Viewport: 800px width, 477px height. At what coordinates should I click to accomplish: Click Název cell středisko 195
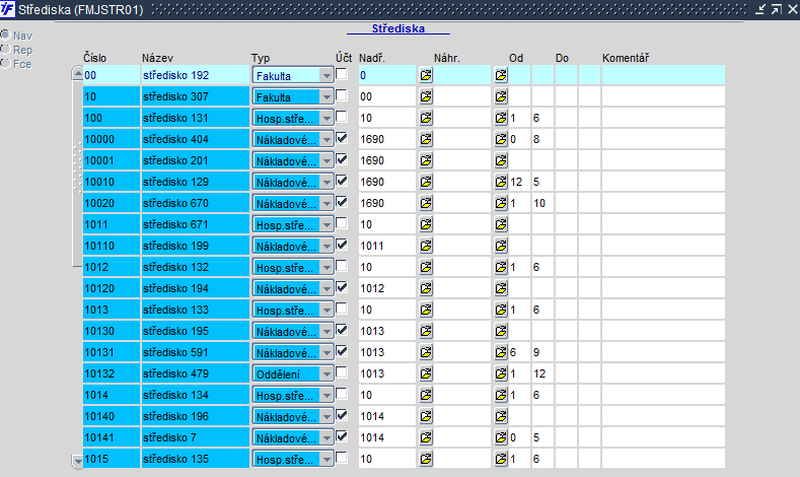point(195,331)
